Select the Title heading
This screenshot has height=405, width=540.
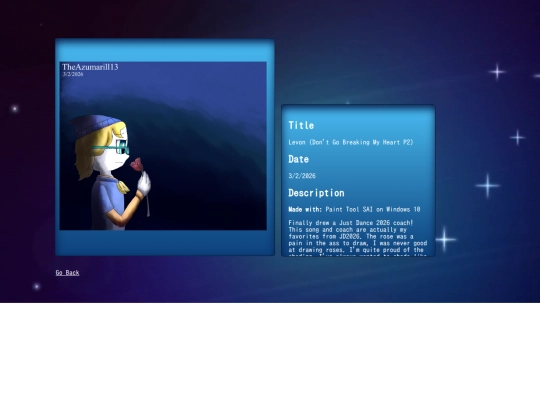pos(301,125)
